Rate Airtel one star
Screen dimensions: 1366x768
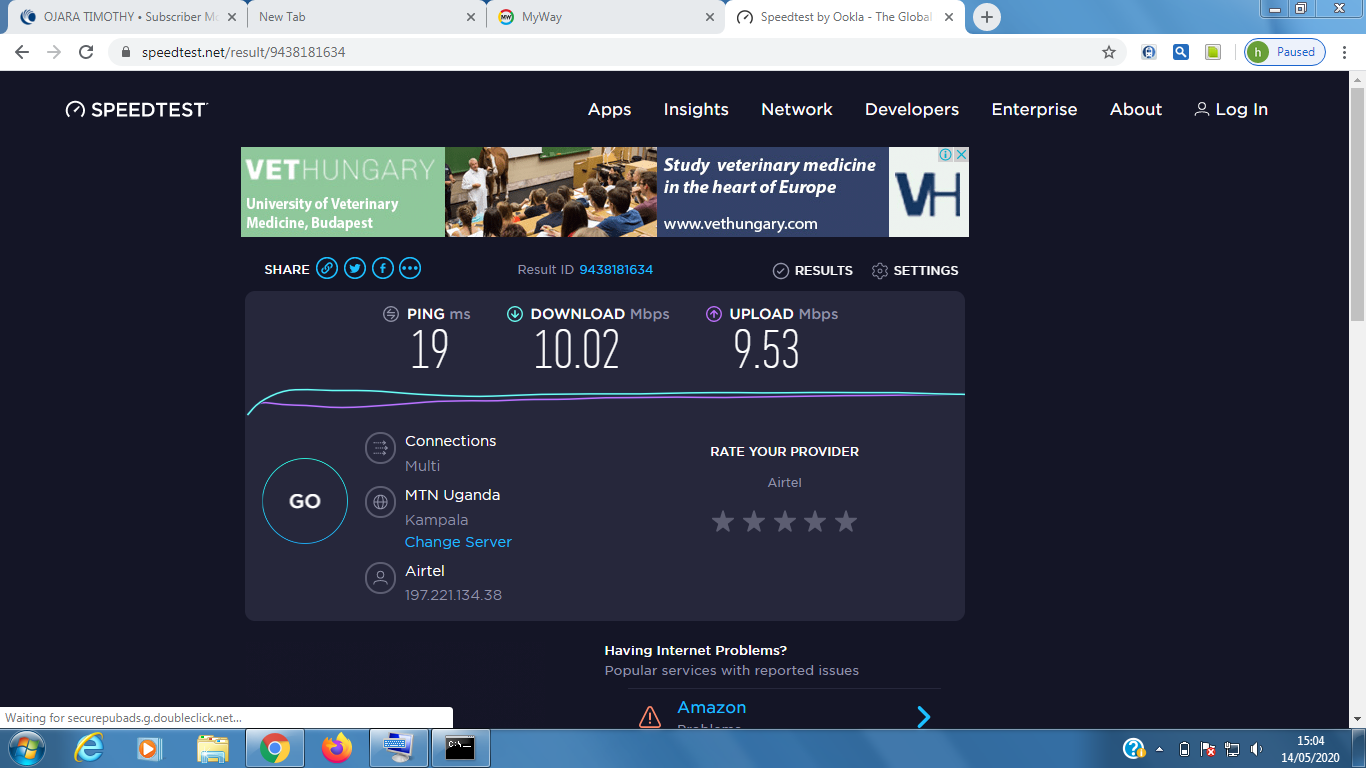click(723, 521)
